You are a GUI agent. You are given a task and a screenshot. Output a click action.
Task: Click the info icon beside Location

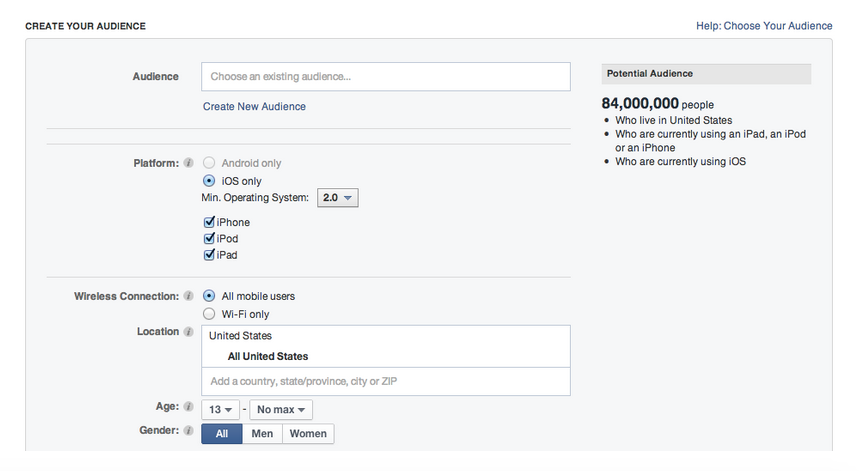click(189, 332)
